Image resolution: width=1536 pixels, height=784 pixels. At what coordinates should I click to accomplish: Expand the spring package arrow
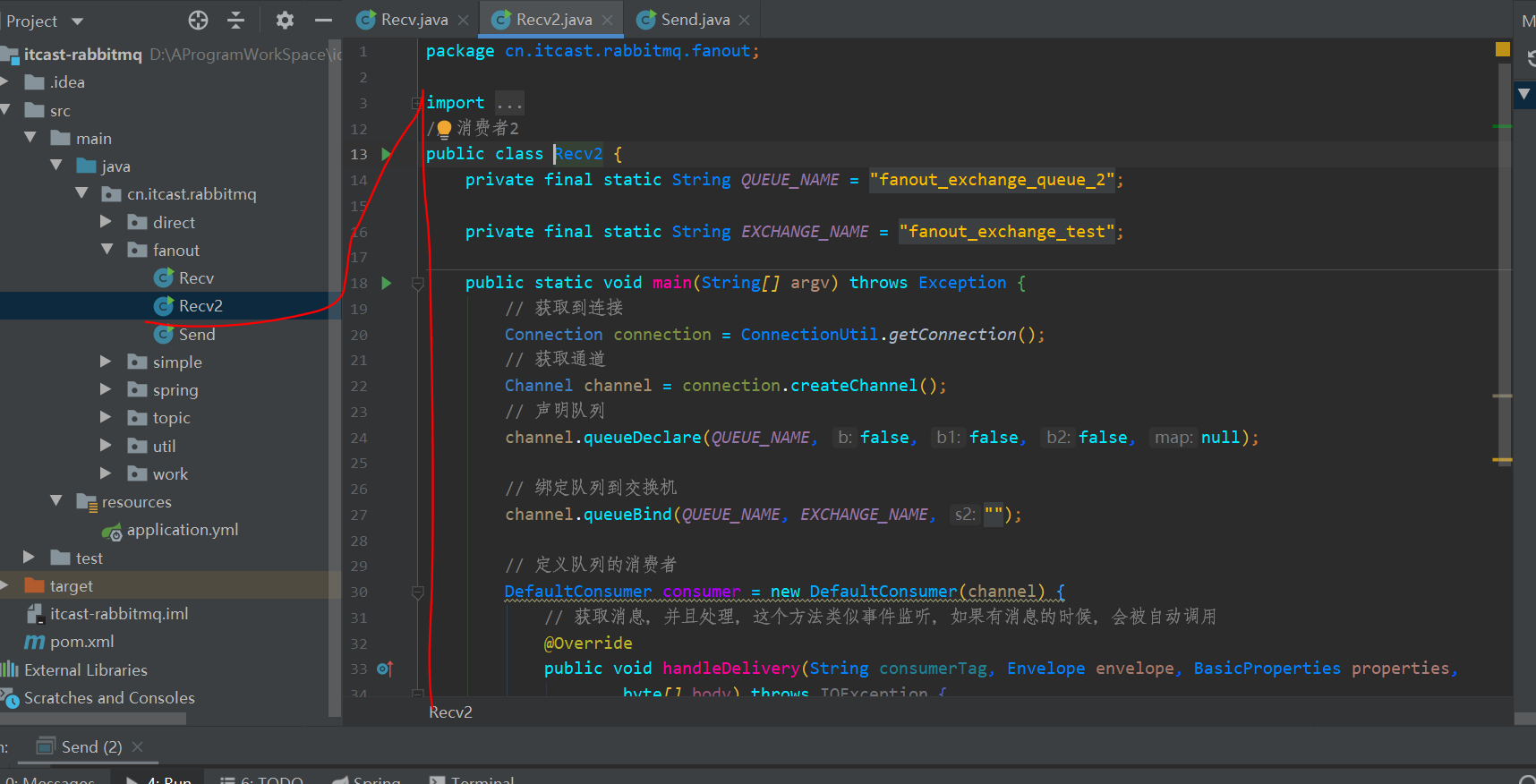pyautogui.click(x=107, y=389)
